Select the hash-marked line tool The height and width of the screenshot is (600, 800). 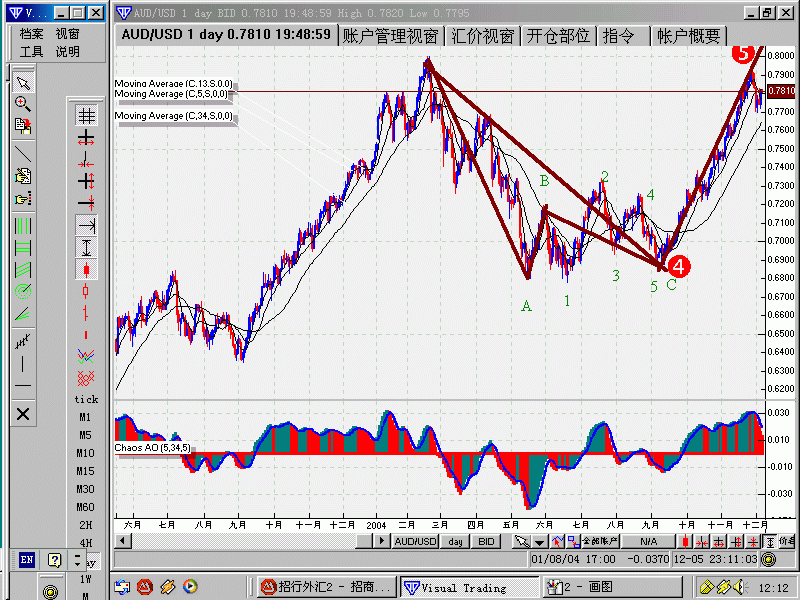point(23,341)
